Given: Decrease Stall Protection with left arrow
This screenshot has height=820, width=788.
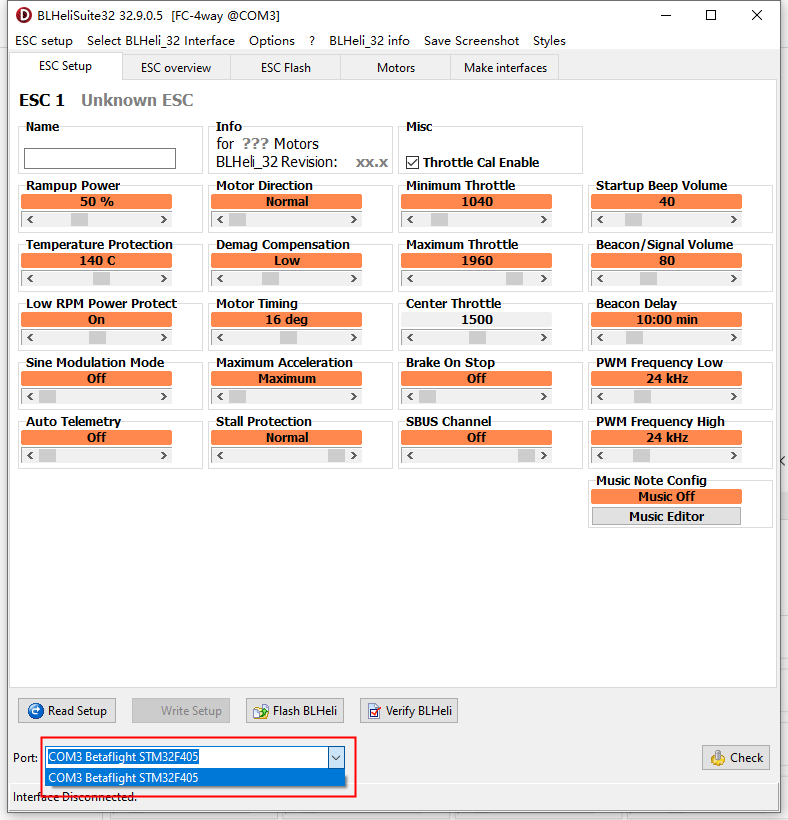Looking at the screenshot, I should 220,456.
